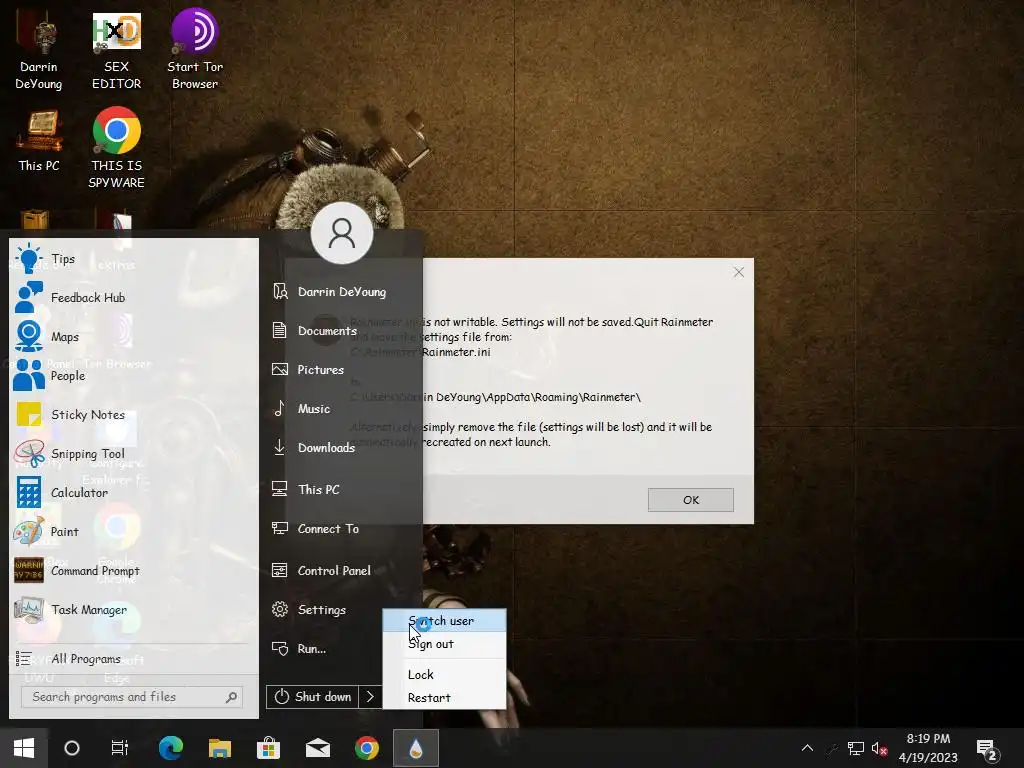The height and width of the screenshot is (768, 1024).
Task: Launch Task Manager from the start menu
Action: [x=133, y=609]
